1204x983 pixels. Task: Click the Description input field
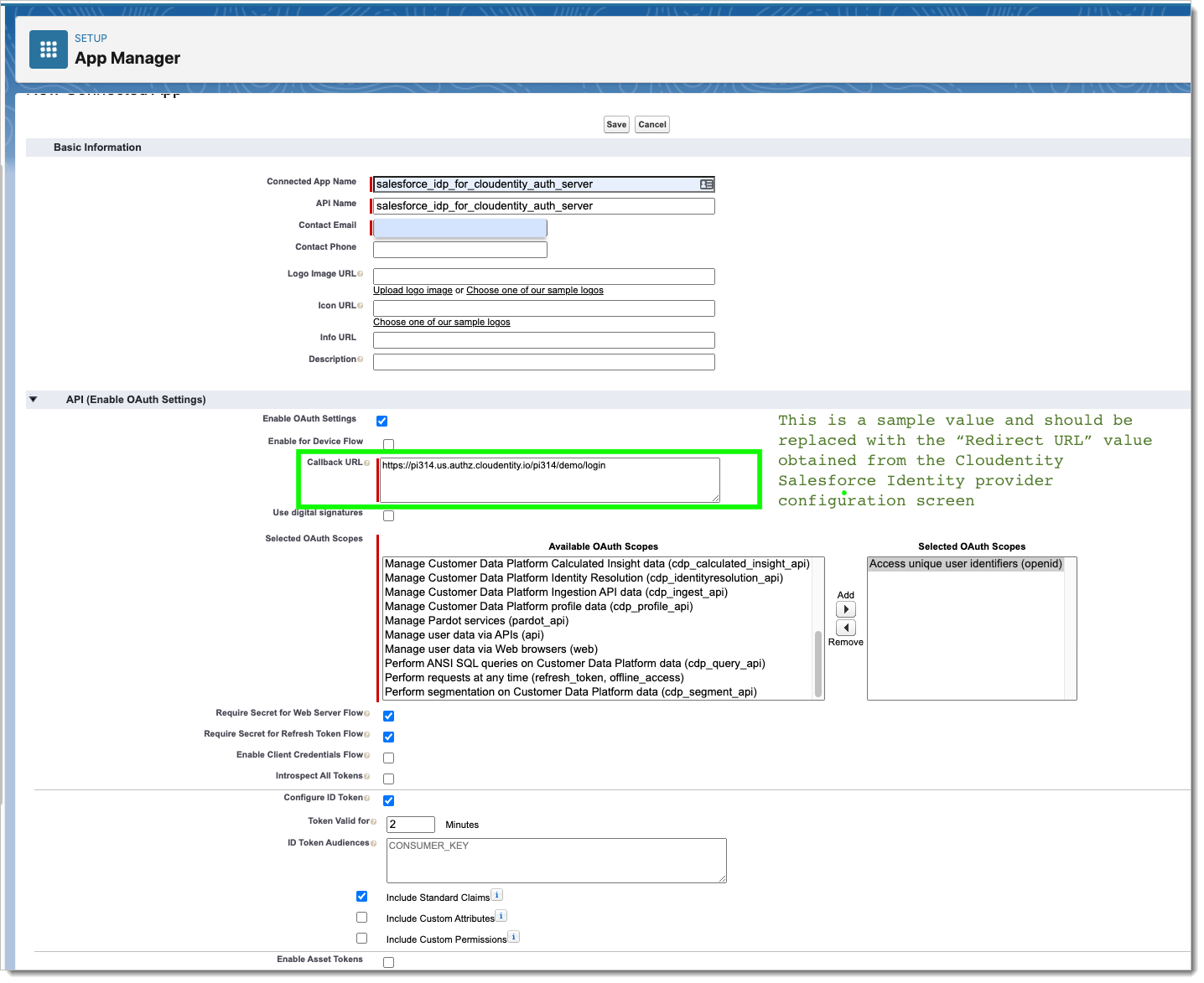point(543,362)
